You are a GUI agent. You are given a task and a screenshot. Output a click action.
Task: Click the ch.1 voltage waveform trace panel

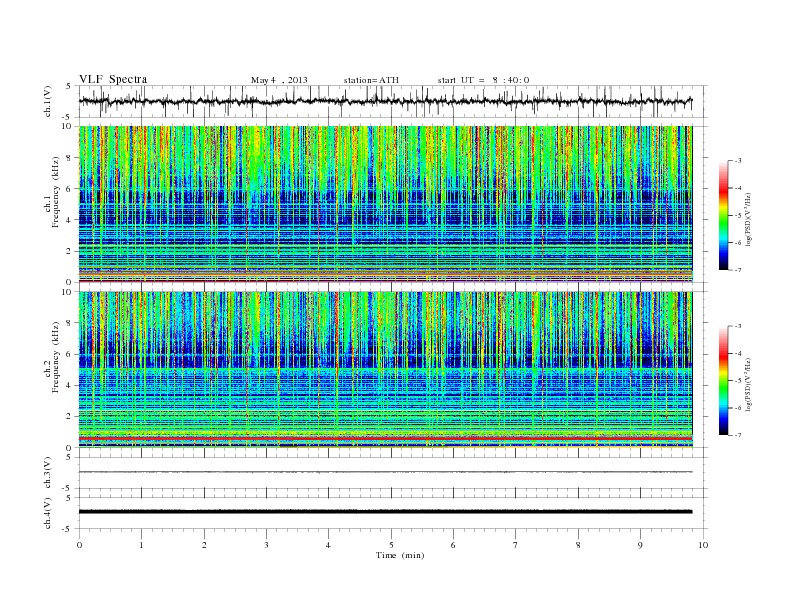pos(393,101)
